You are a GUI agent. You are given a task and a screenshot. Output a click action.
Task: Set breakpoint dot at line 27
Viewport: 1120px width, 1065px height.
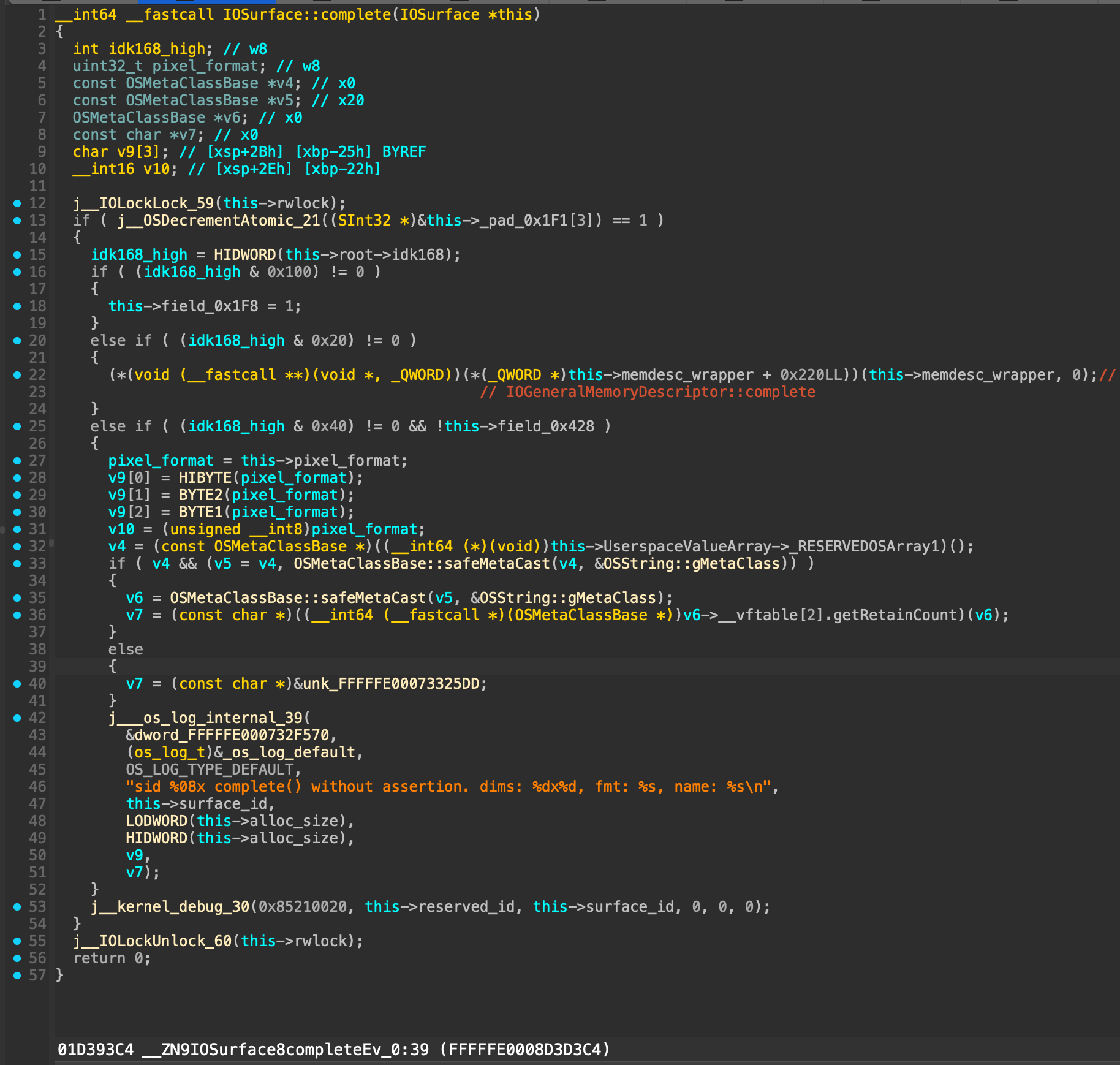(x=17, y=461)
